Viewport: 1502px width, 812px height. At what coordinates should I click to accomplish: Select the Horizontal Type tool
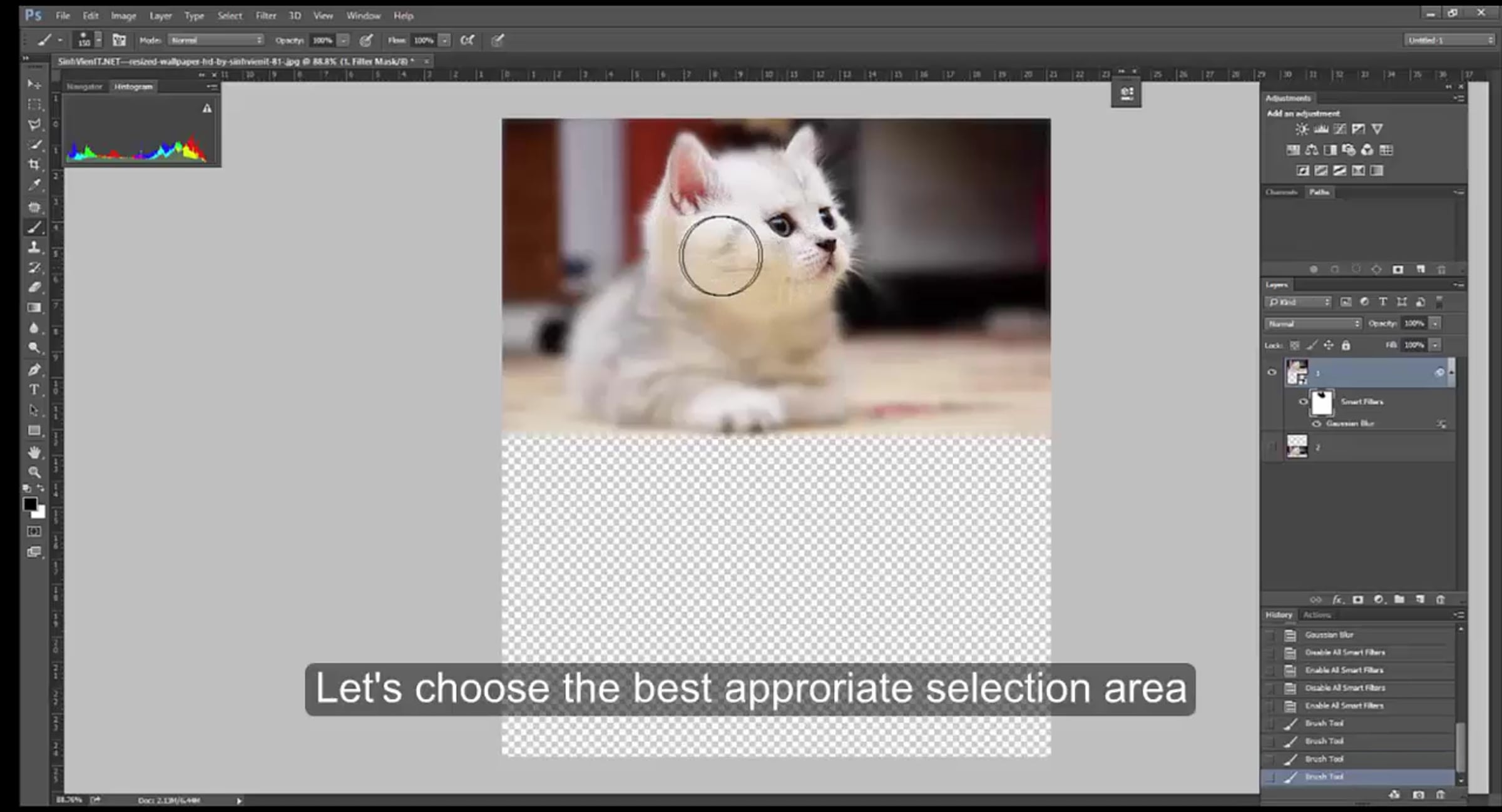[34, 390]
